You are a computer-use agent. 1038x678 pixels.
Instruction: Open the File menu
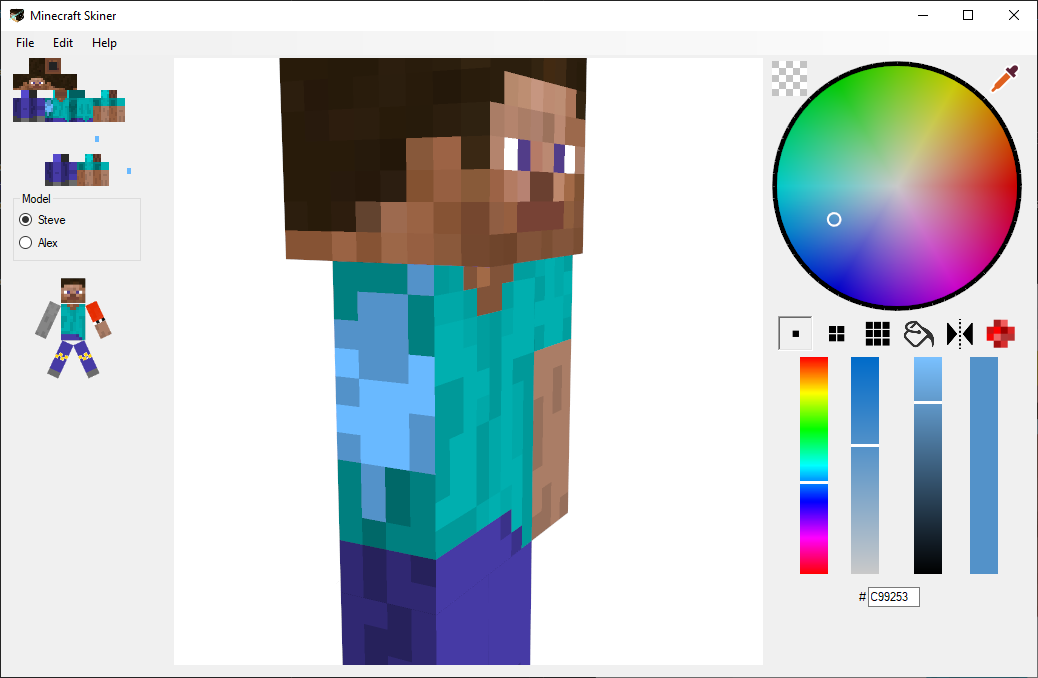(x=25, y=43)
